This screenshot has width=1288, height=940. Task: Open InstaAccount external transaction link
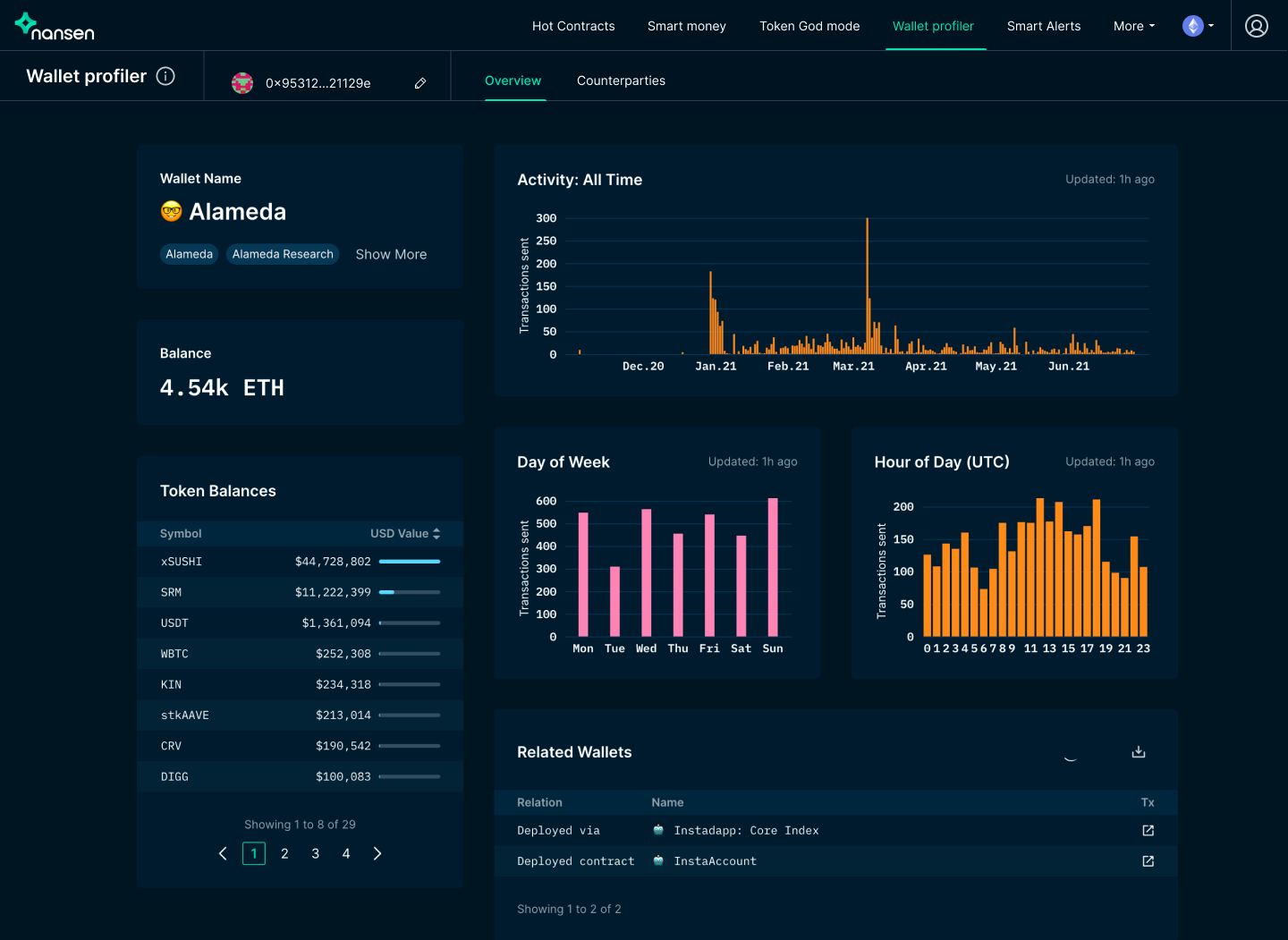[1148, 861]
